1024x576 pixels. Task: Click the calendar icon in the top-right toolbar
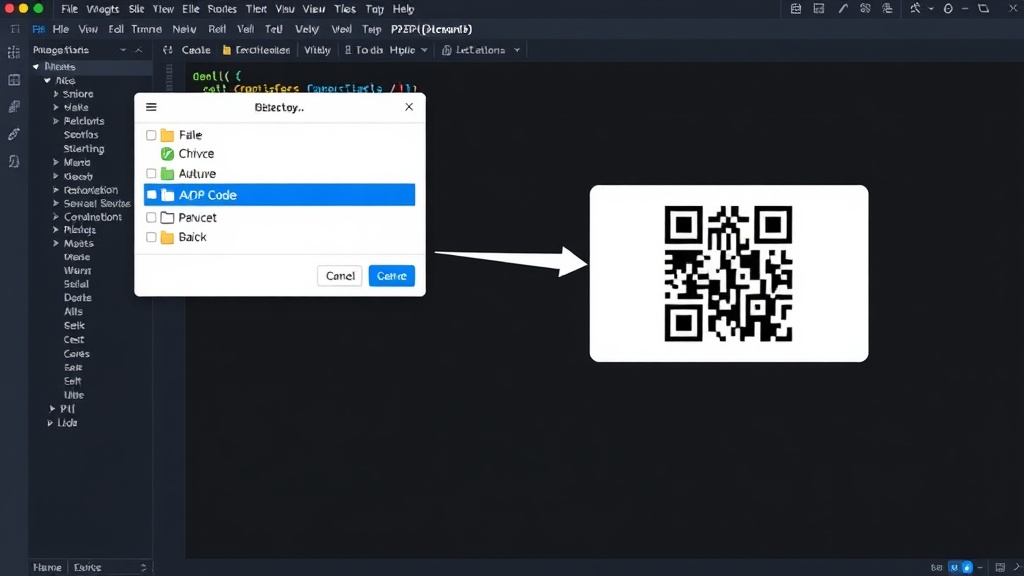[795, 8]
